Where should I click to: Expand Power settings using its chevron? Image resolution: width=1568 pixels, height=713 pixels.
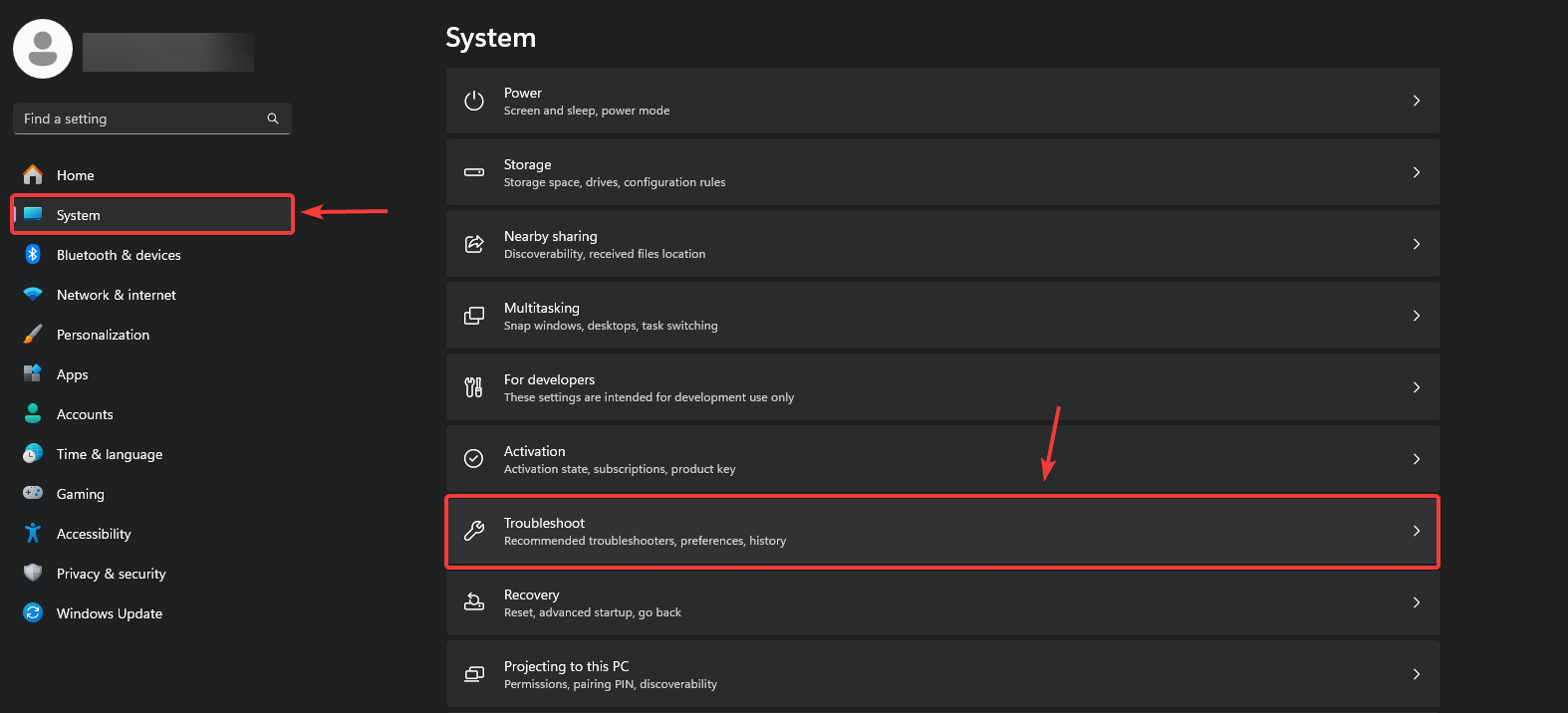point(1416,101)
